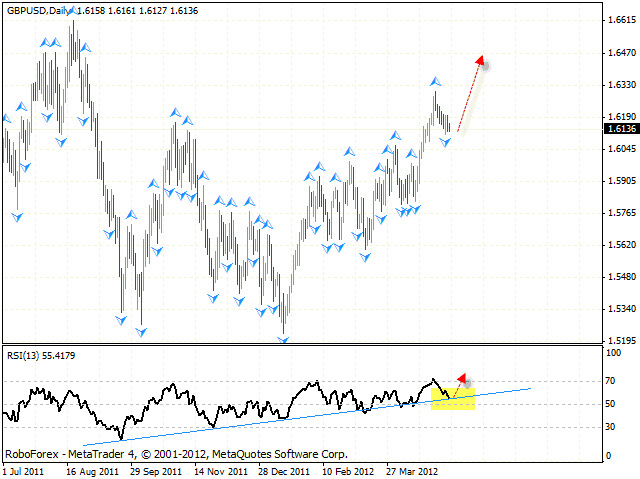Click the yellow highlighted zone in RSI

[x=452, y=397]
